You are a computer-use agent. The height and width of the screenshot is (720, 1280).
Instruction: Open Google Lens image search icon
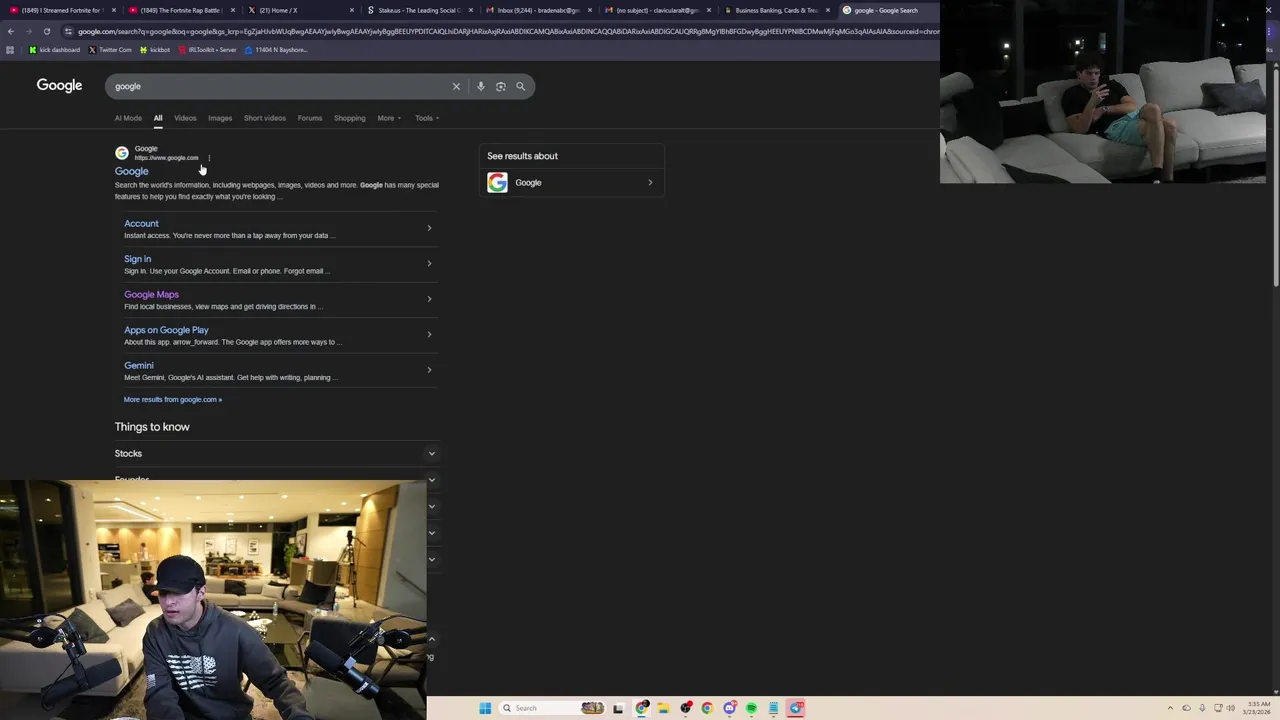pos(501,86)
